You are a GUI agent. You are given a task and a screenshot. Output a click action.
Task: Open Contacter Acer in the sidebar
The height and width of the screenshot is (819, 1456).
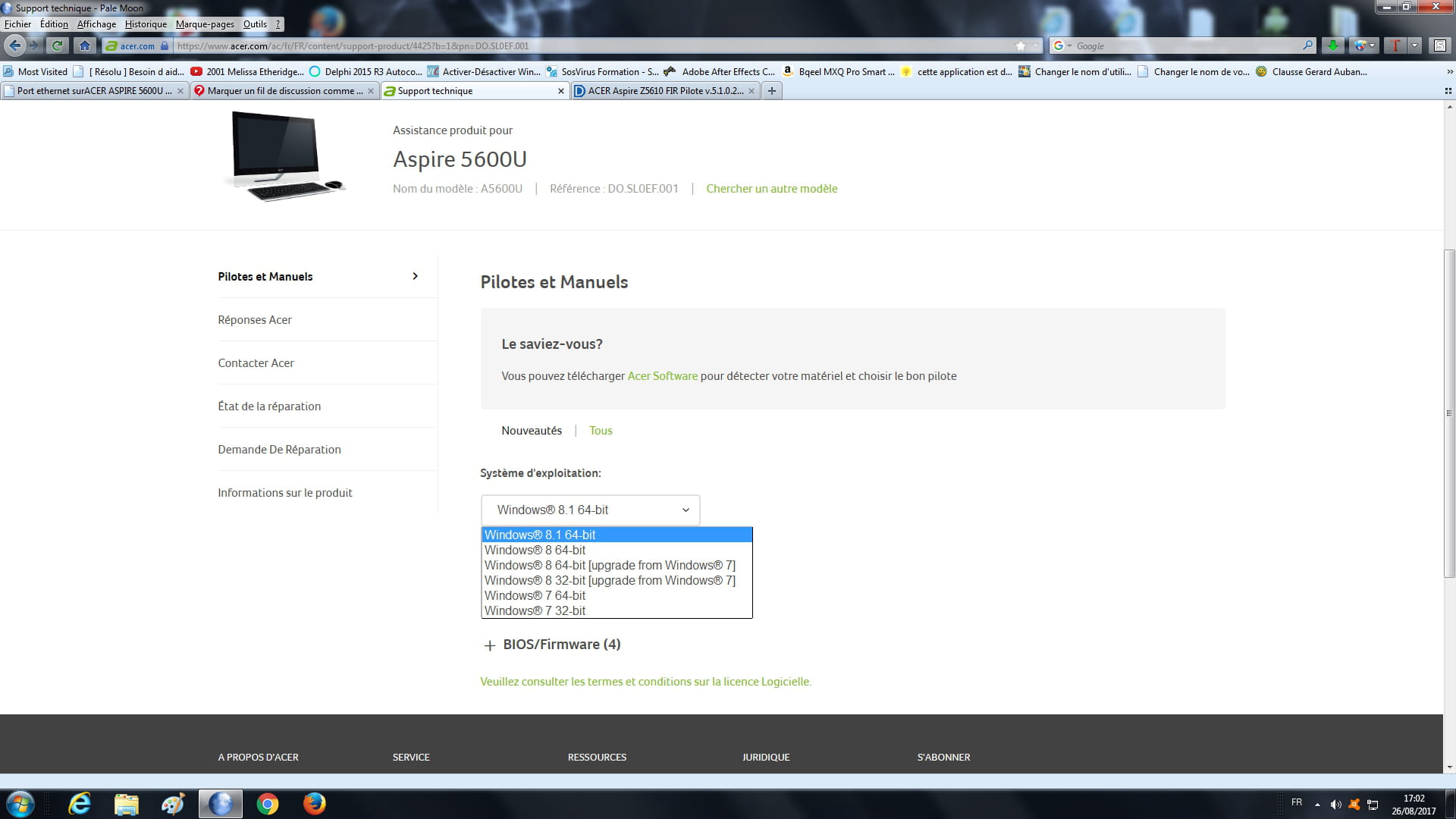[x=256, y=363]
